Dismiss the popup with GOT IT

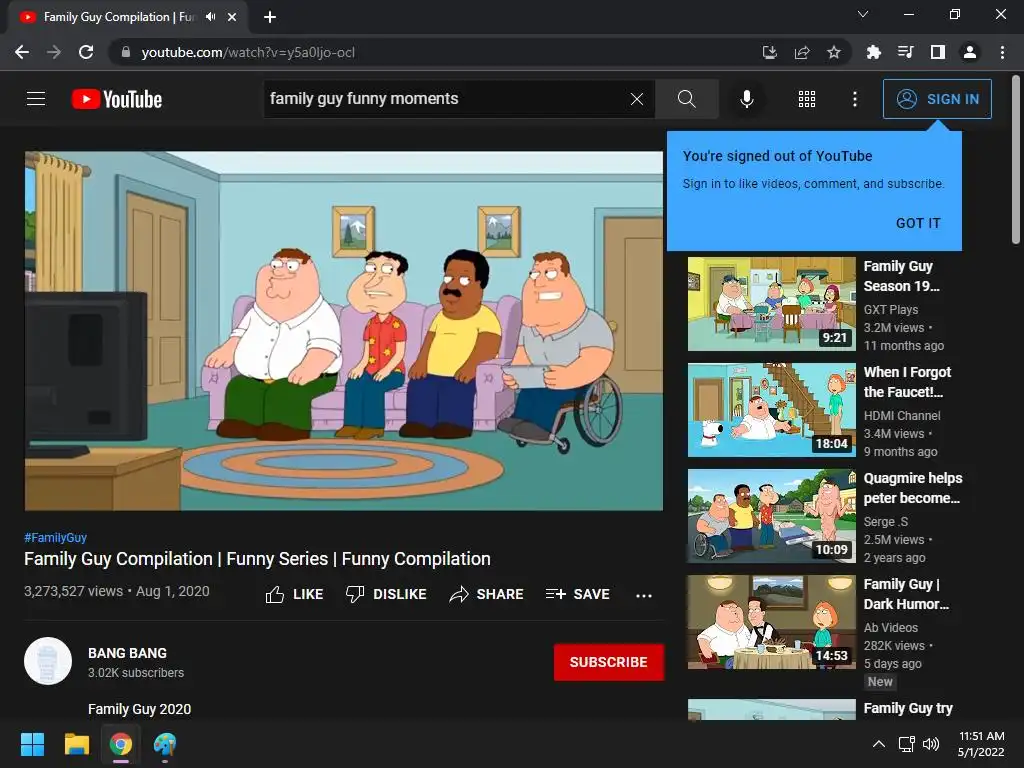click(x=918, y=223)
